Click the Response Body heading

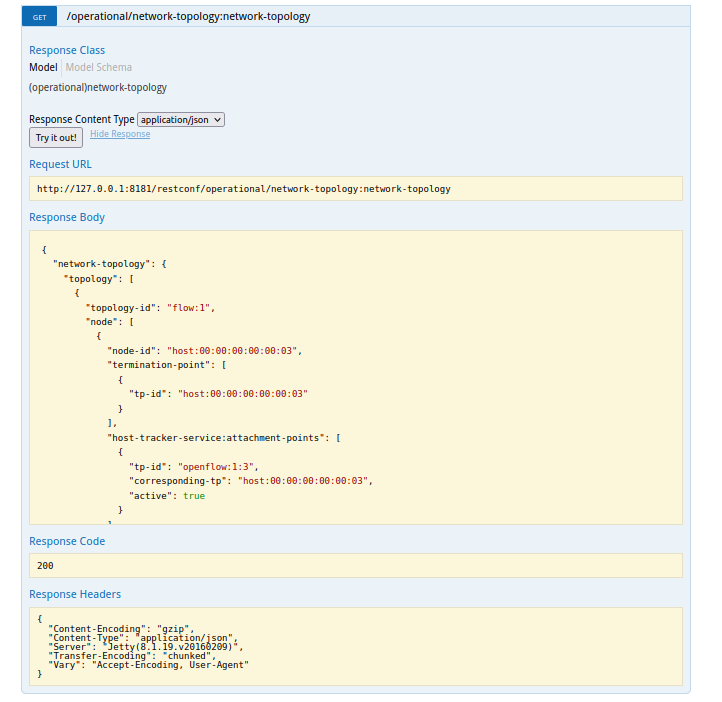67,217
